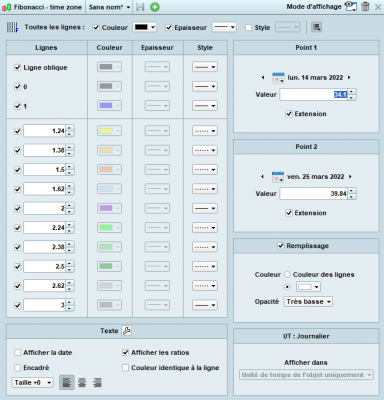Click the UT : Journalier header

point(306,336)
